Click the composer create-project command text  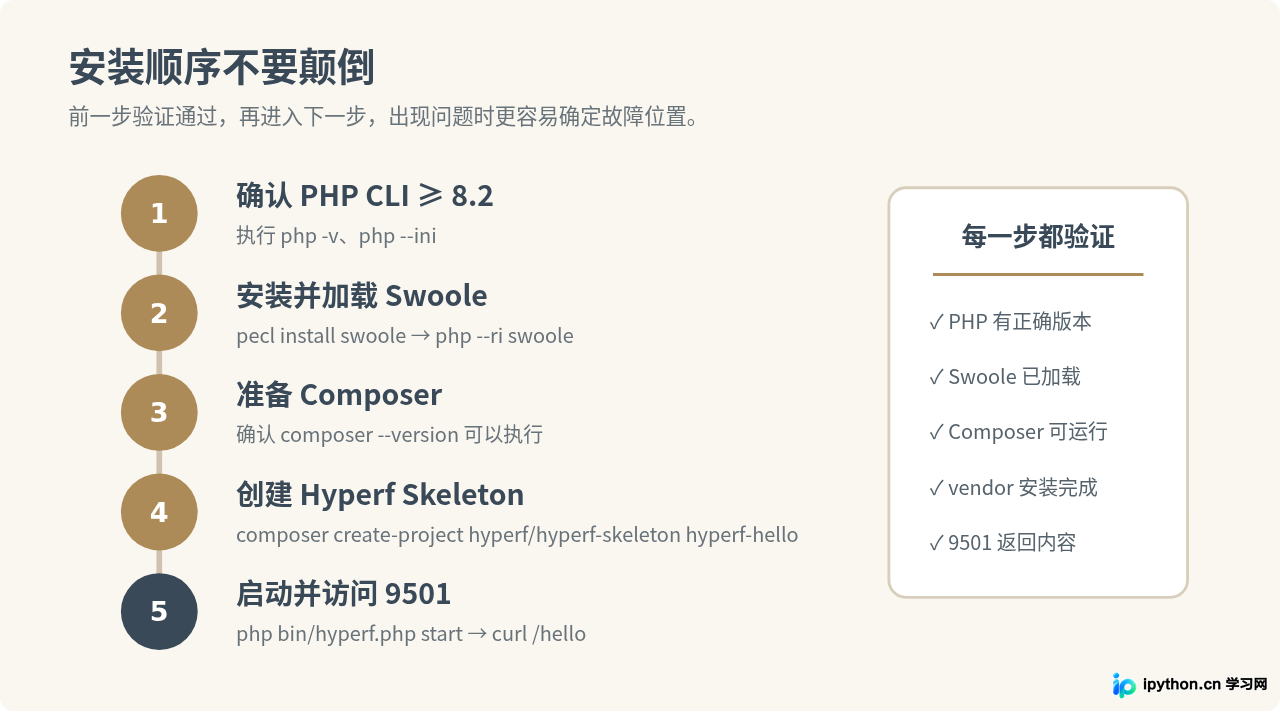[517, 535]
